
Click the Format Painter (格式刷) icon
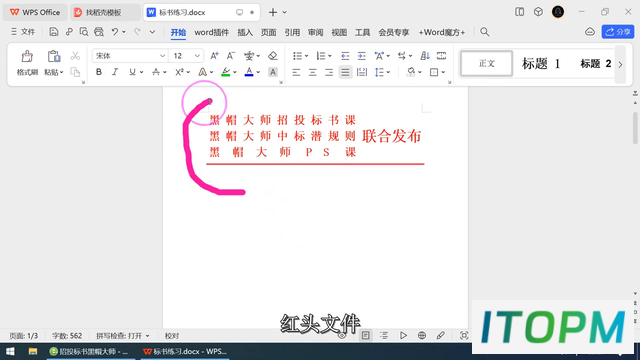pyautogui.click(x=27, y=56)
